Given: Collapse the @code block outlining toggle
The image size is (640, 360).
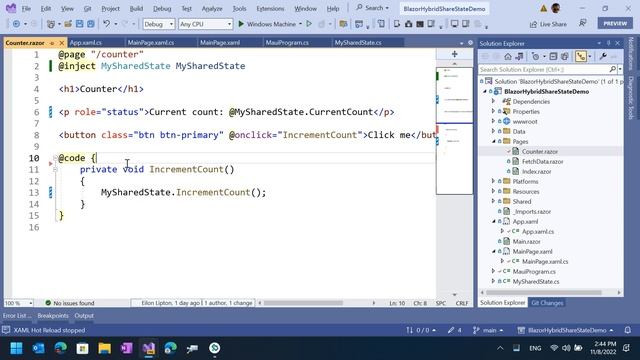Looking at the screenshot, I should tap(55, 158).
